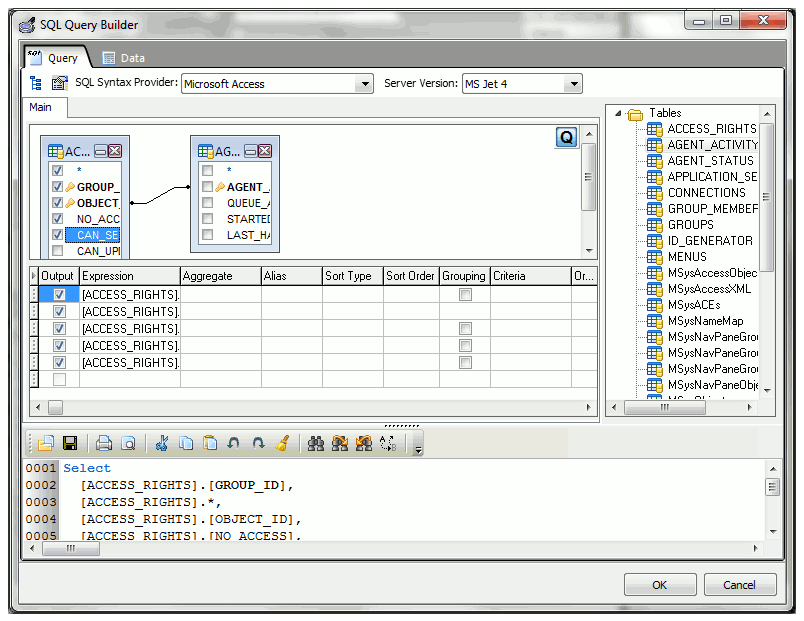
Task: Click the Select keyword on SQL line 0001
Action: (87, 468)
